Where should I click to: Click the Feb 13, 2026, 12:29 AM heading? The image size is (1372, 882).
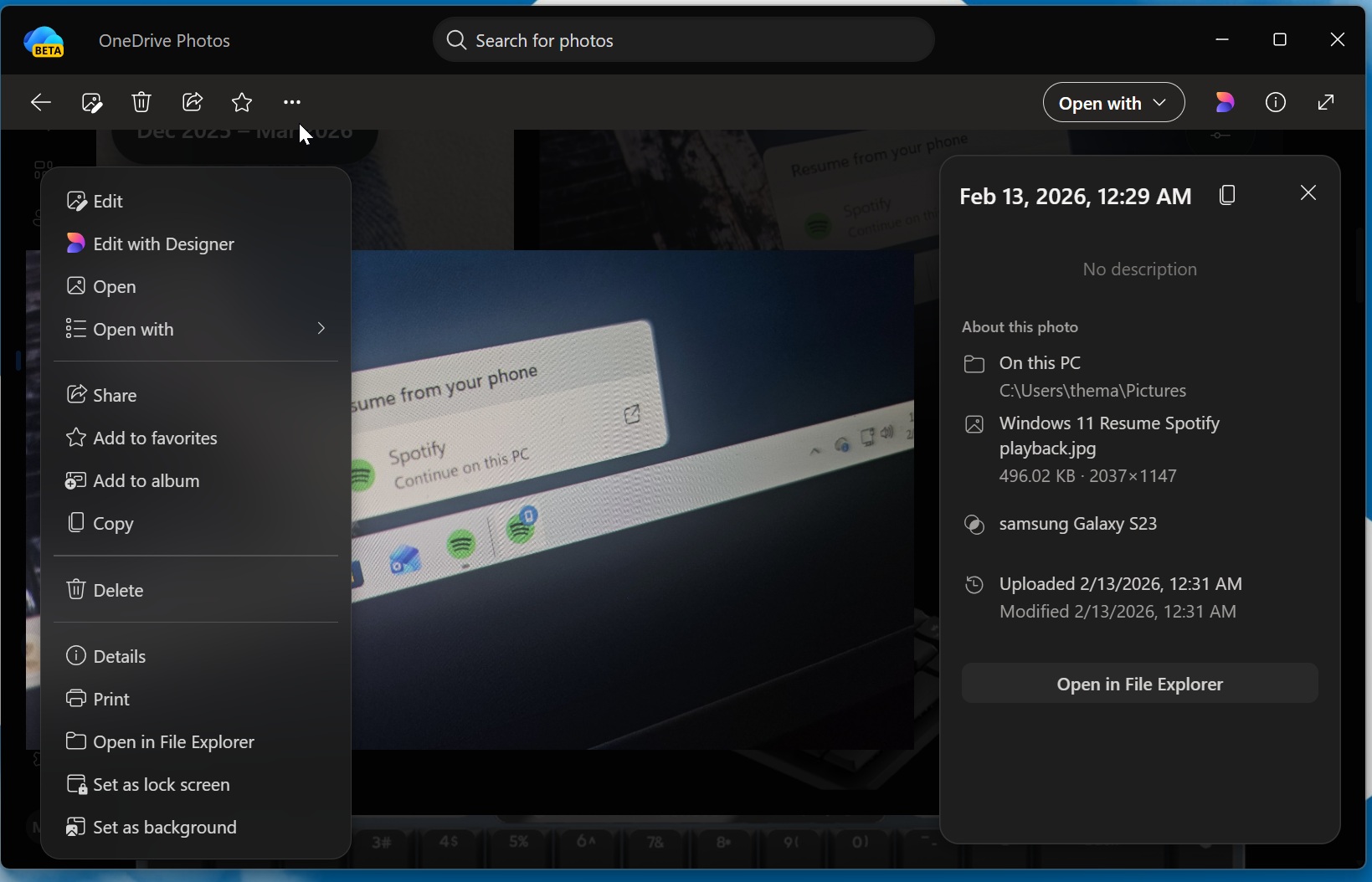point(1075,197)
